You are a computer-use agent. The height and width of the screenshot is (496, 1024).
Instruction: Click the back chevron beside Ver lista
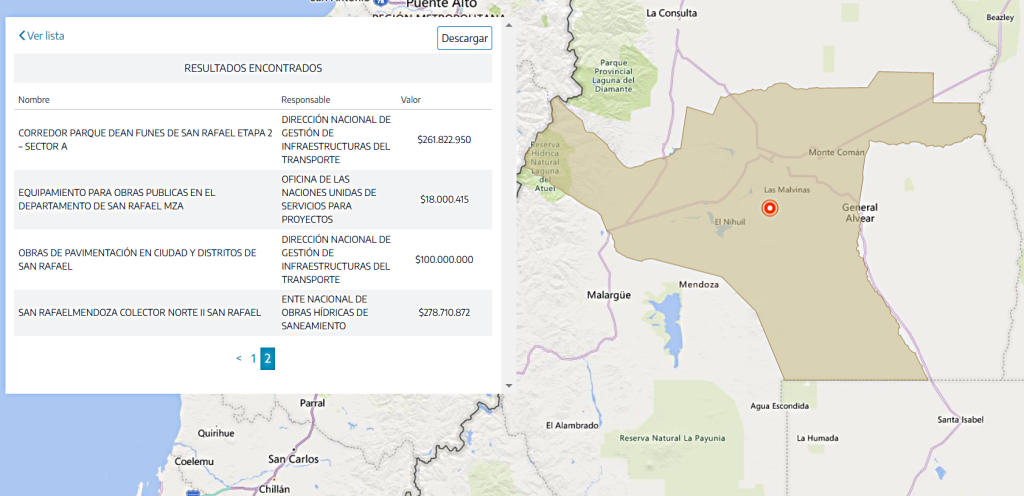[22, 36]
